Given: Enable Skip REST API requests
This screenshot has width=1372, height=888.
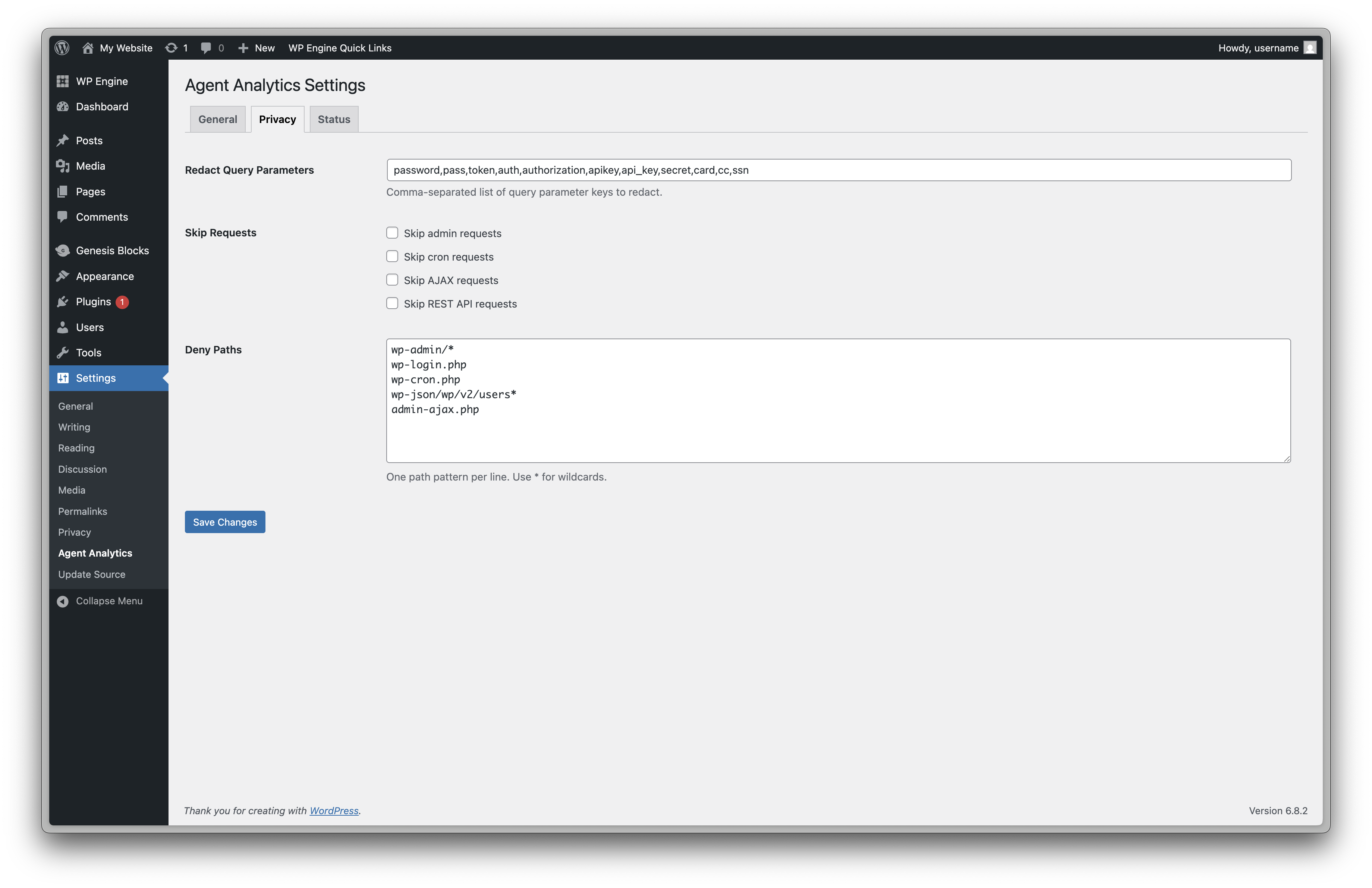Looking at the screenshot, I should (393, 303).
